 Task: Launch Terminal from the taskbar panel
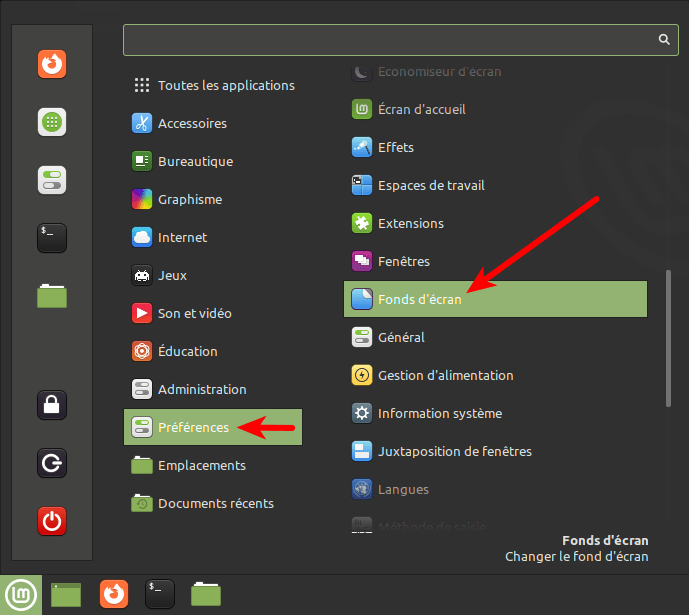pyautogui.click(x=160, y=595)
